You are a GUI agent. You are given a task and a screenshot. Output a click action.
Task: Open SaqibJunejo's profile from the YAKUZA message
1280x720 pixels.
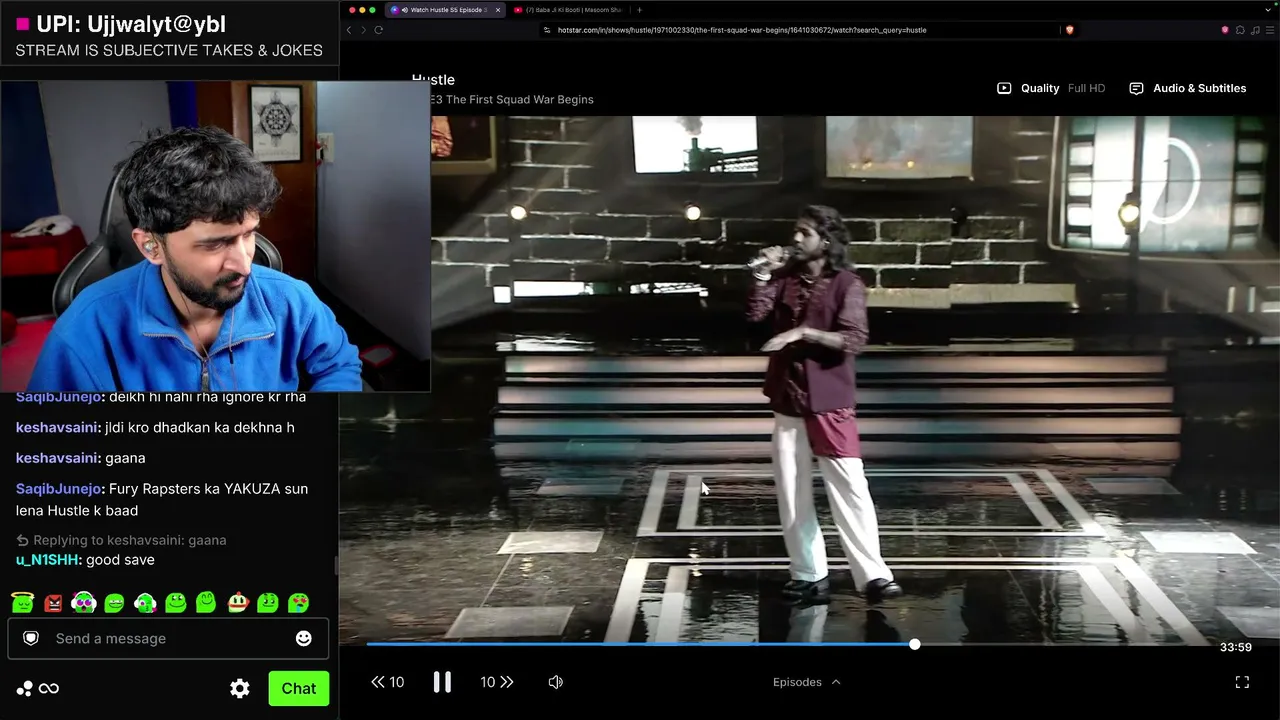click(59, 489)
